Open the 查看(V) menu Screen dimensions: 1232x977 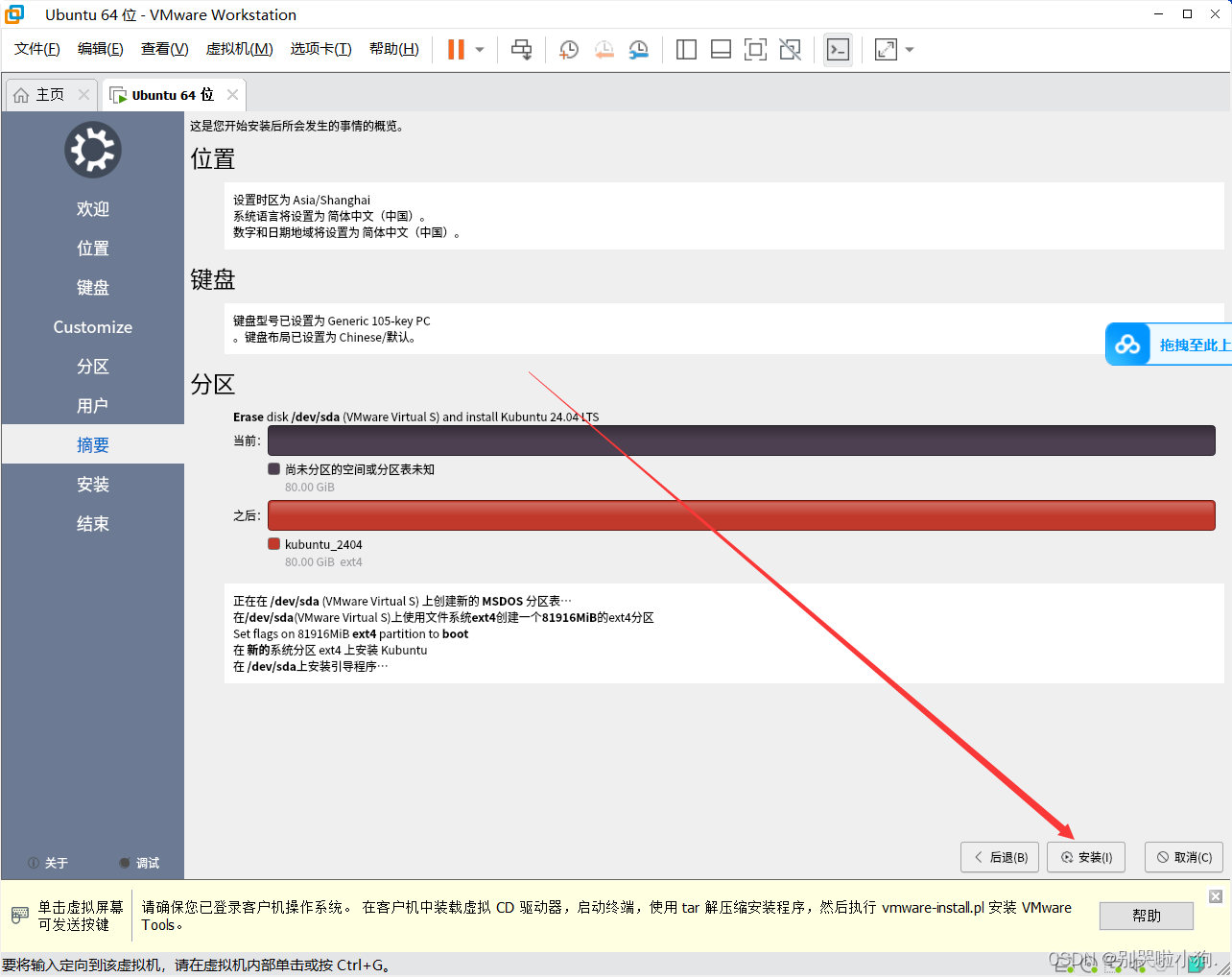(x=165, y=49)
